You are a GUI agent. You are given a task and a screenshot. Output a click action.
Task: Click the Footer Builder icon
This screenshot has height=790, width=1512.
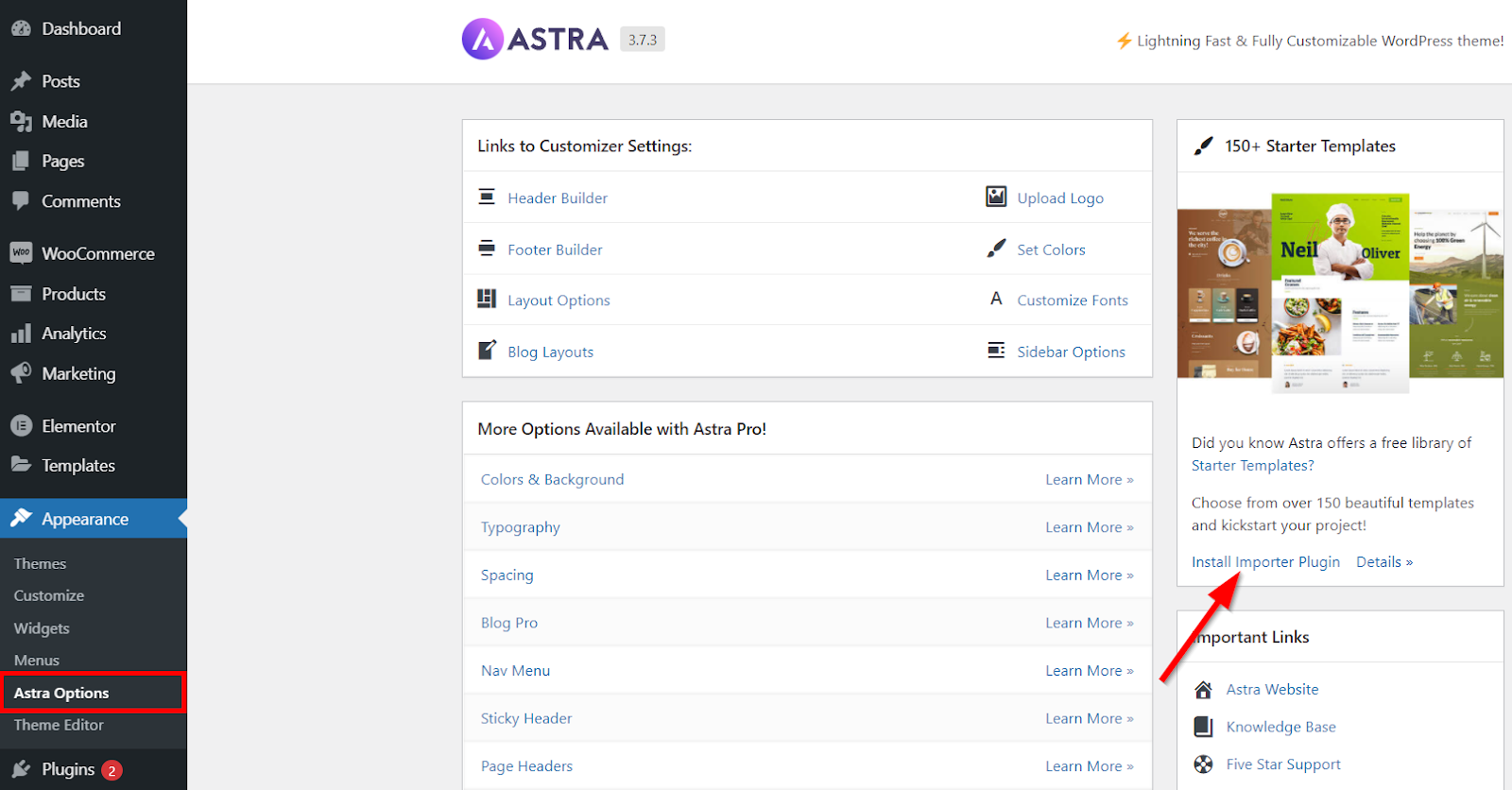point(487,249)
